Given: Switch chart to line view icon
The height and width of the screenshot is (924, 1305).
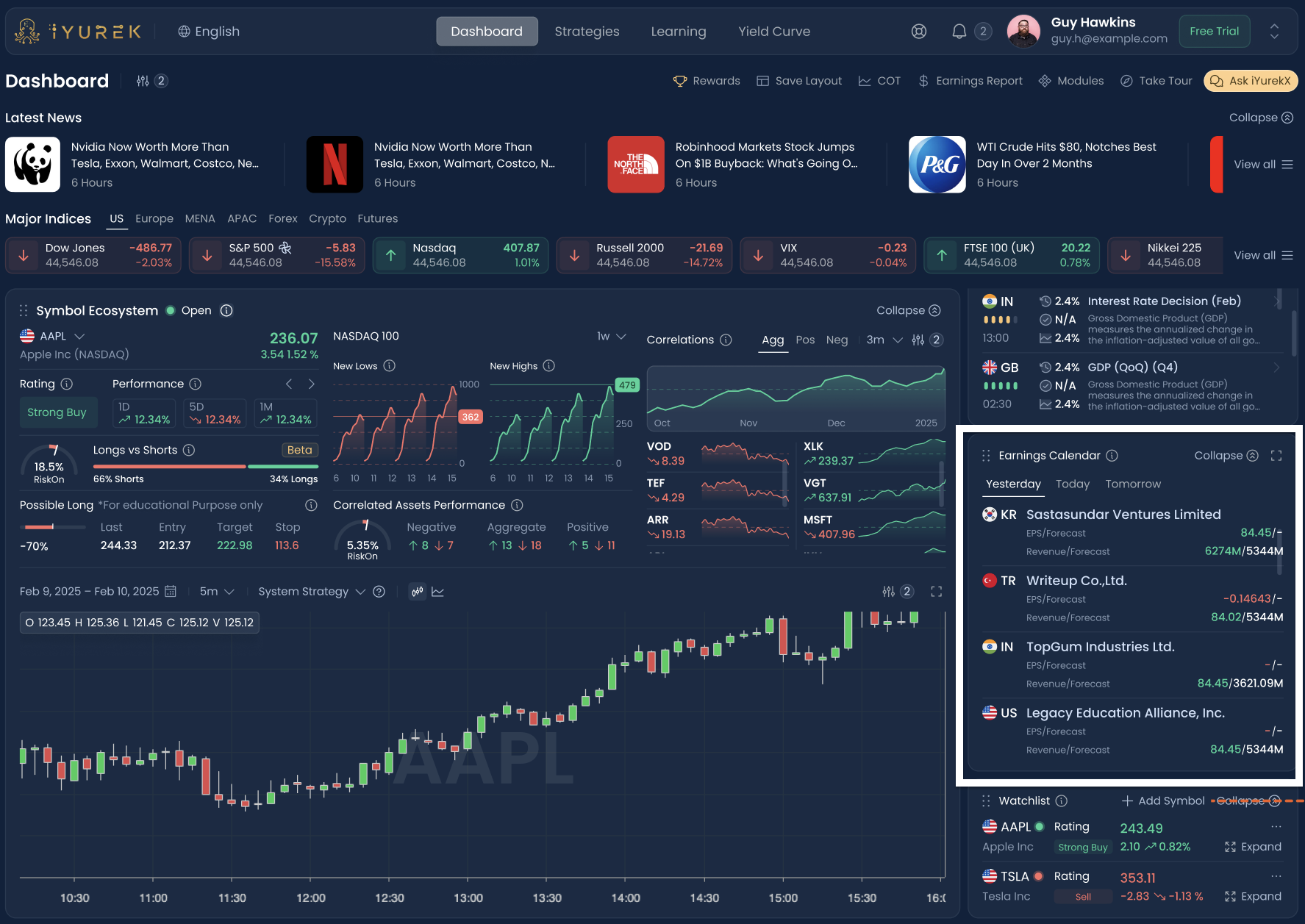Looking at the screenshot, I should 437,591.
